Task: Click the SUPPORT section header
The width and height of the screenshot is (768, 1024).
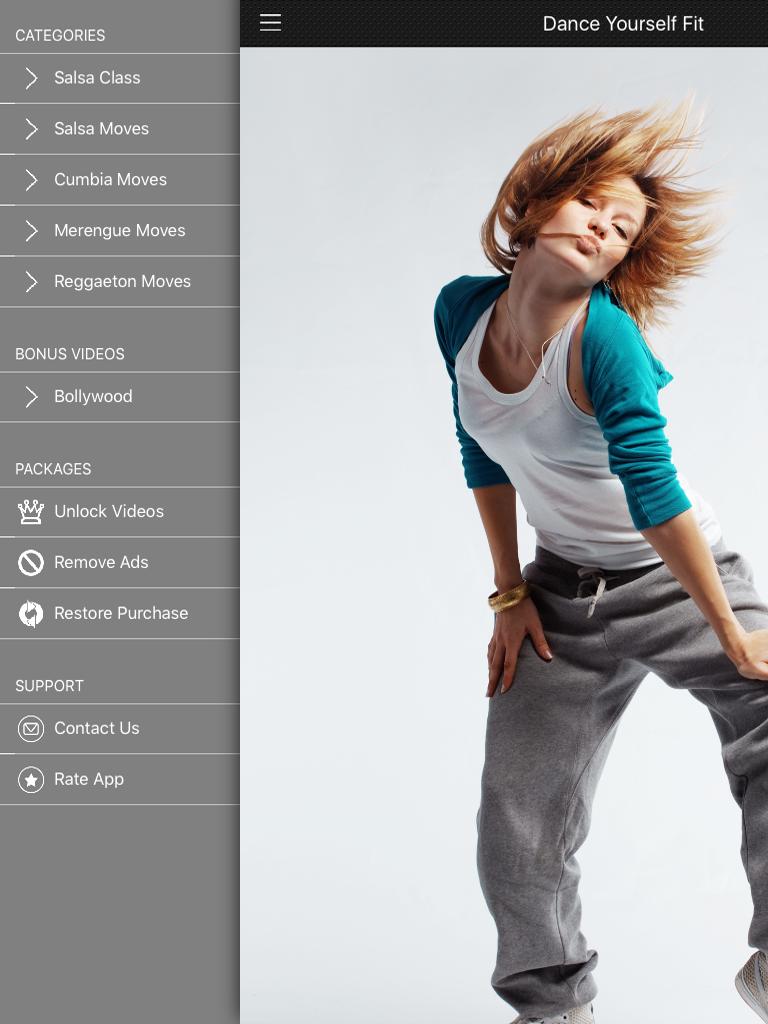Action: click(x=49, y=686)
